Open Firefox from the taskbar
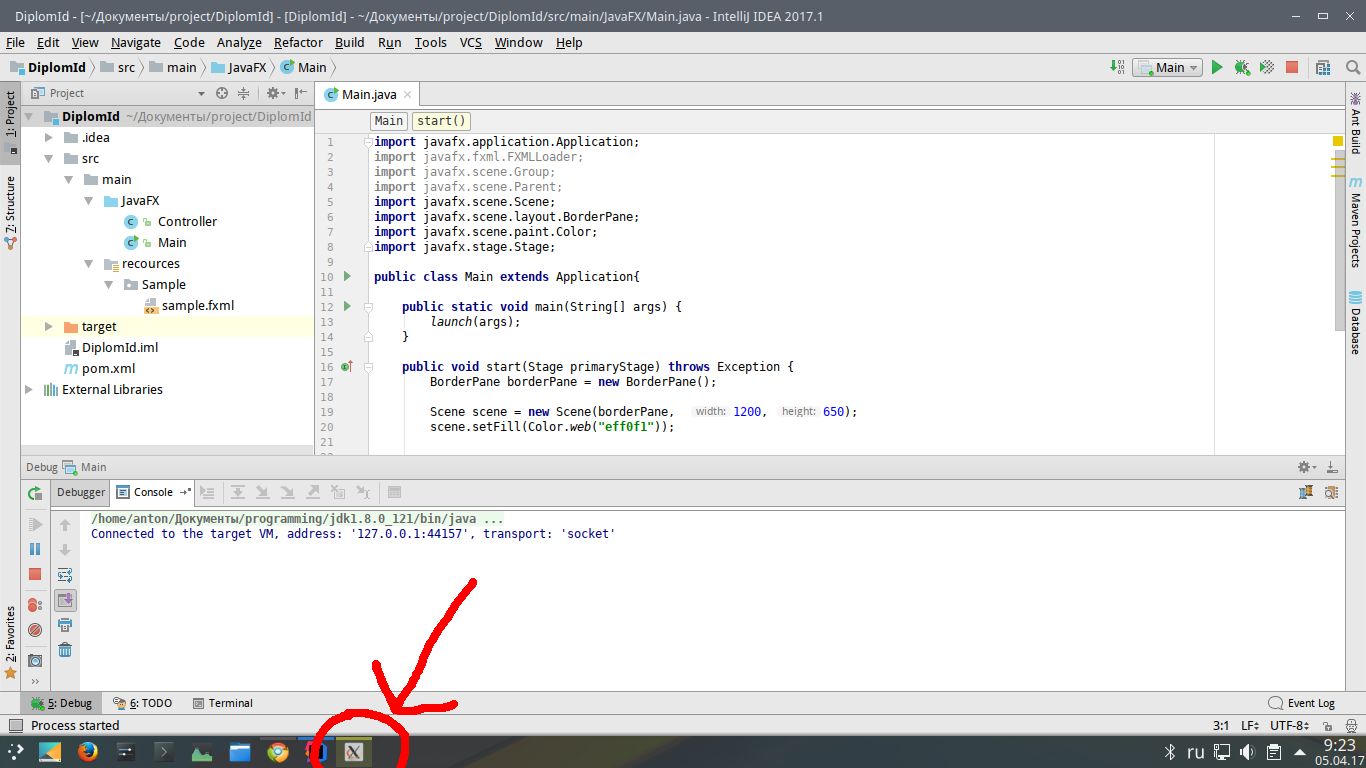The width and height of the screenshot is (1366, 768). (88, 751)
